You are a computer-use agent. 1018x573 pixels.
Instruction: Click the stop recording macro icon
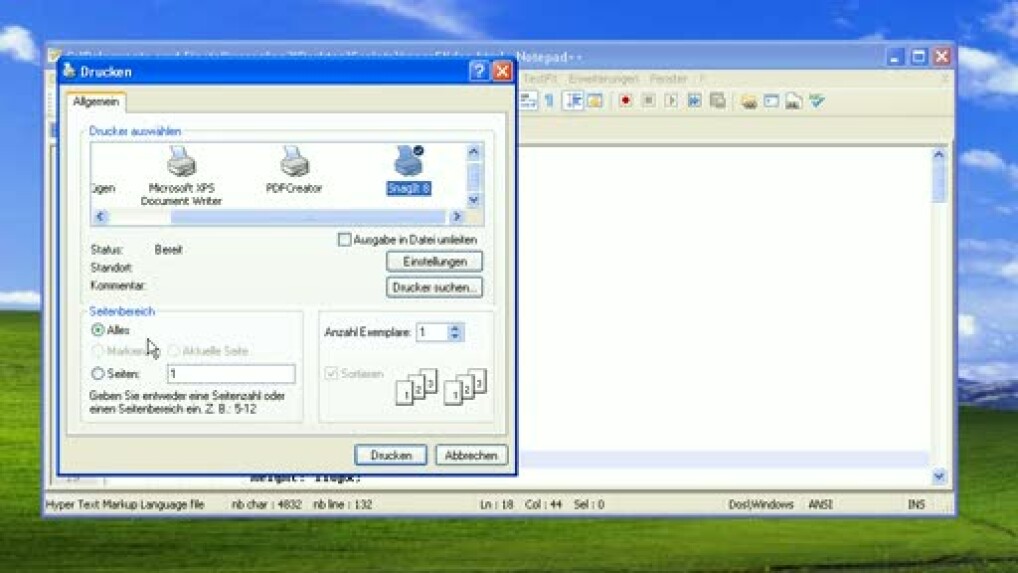coord(648,101)
